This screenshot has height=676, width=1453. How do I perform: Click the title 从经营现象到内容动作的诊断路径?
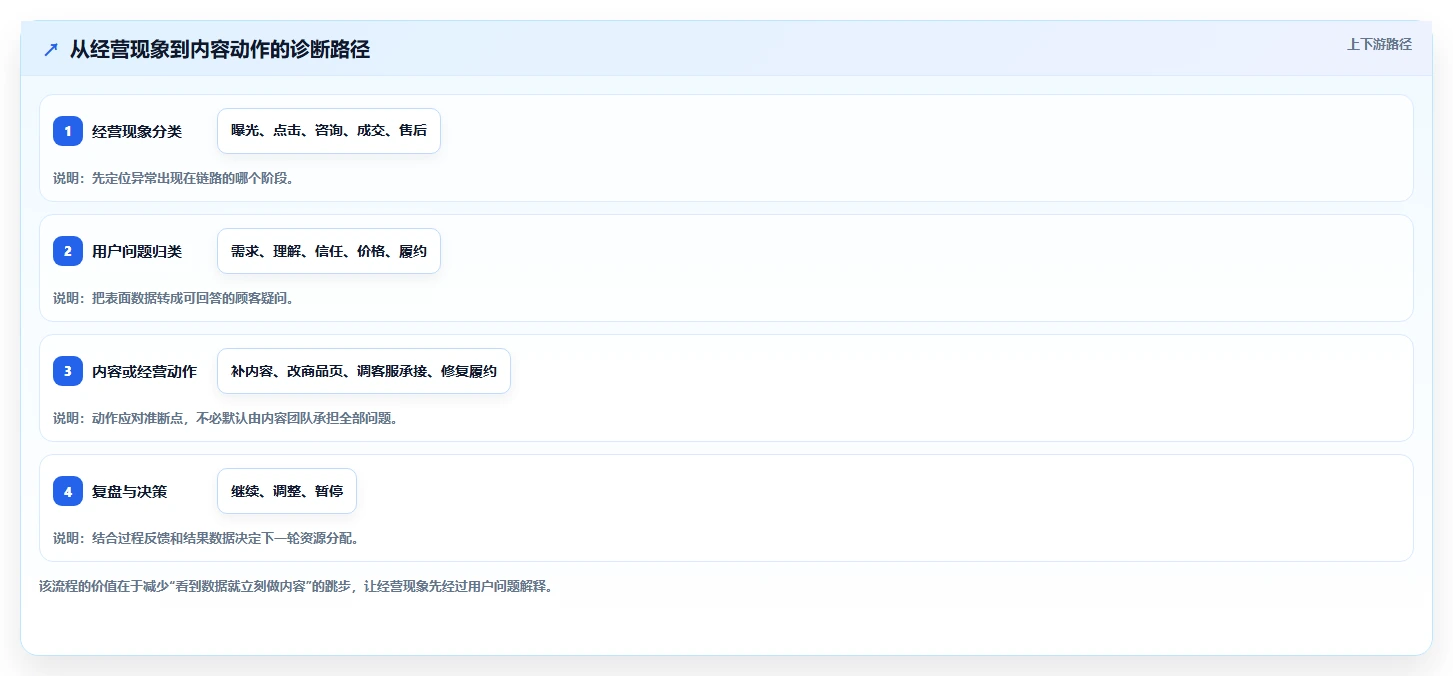point(220,49)
